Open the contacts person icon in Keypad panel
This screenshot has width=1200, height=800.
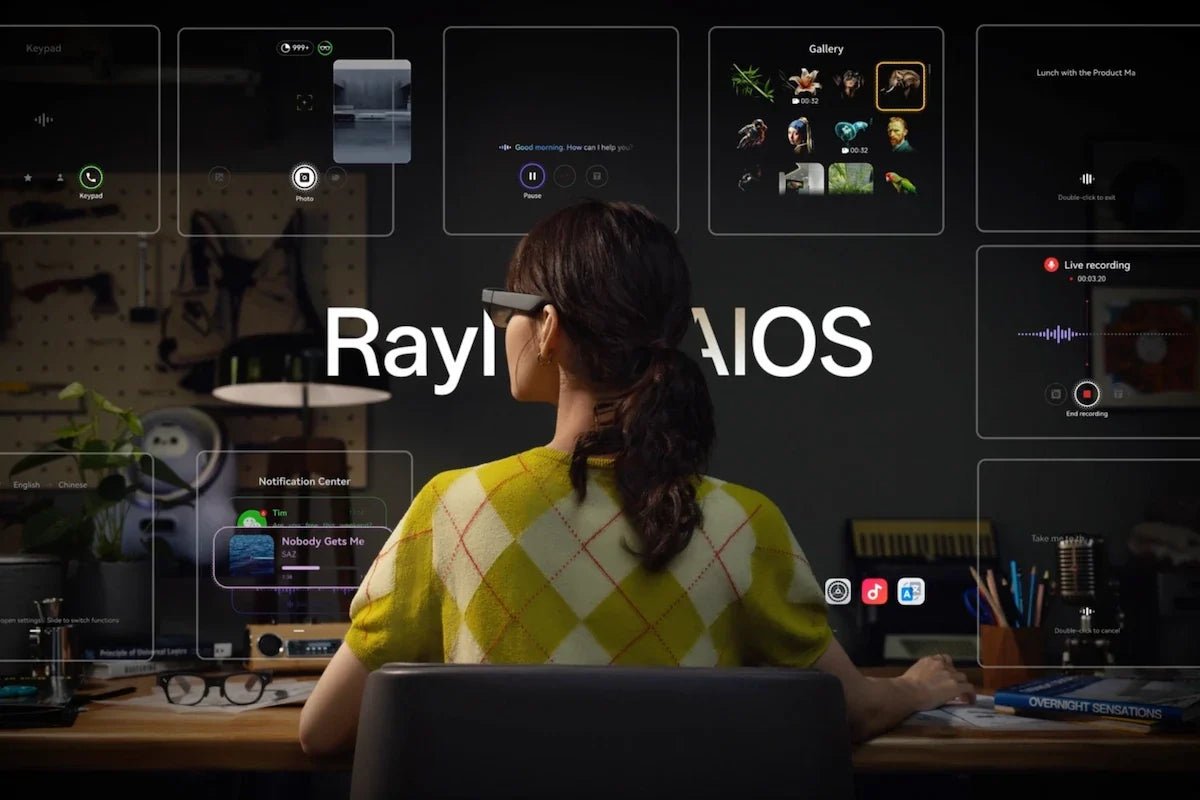click(x=60, y=178)
